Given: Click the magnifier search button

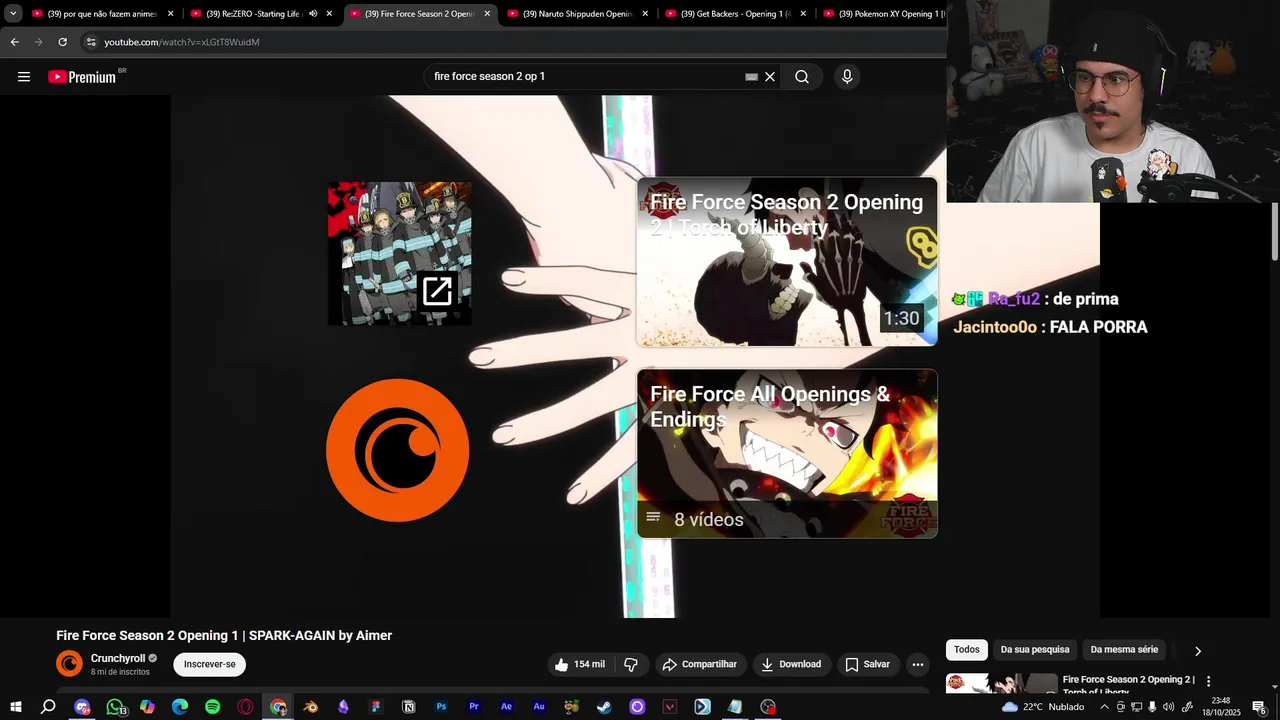Looking at the screenshot, I should (x=802, y=77).
